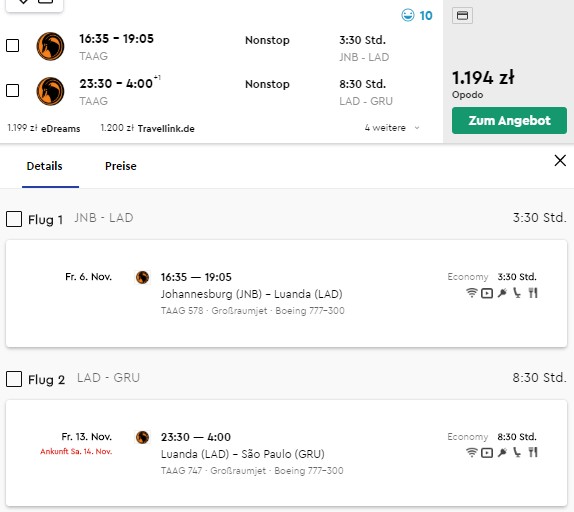Click the payment card icon above the price
Screen dimensions: 574x512
(x=462, y=15)
